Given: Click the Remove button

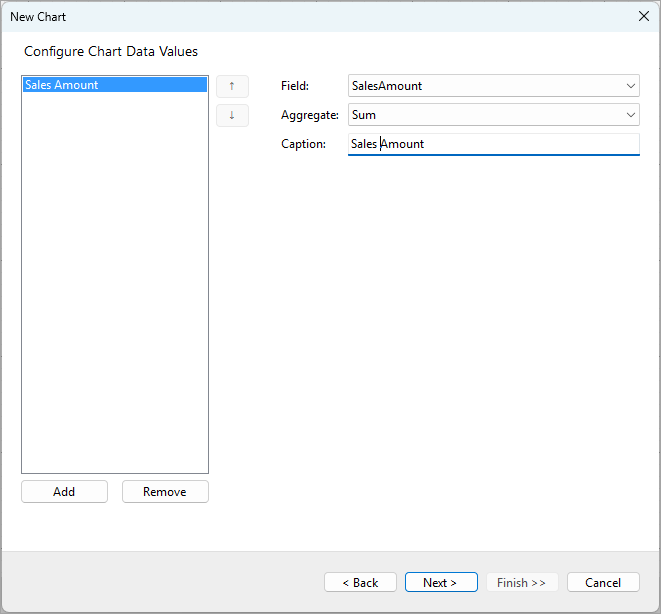Looking at the screenshot, I should click(165, 491).
